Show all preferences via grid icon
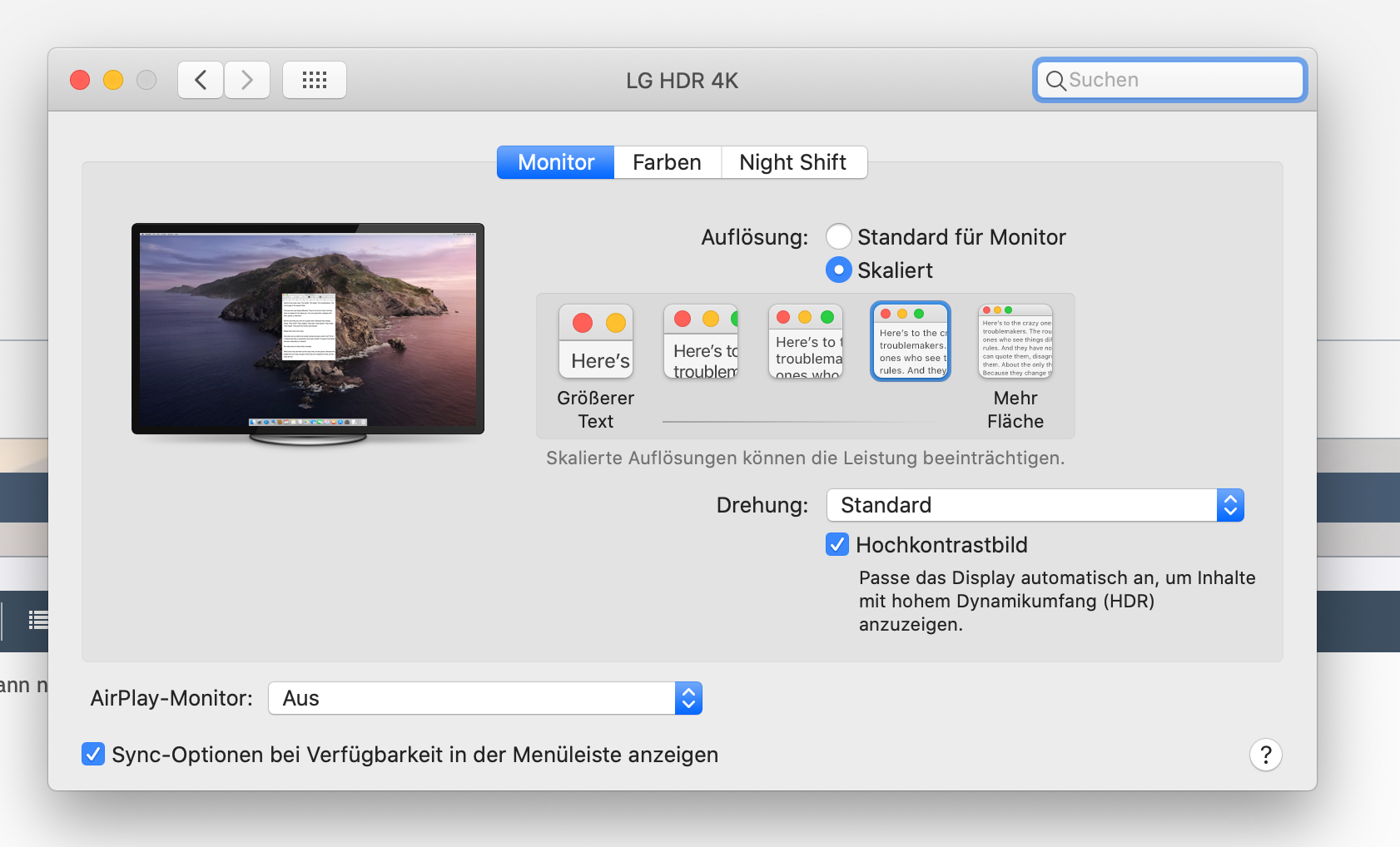This screenshot has width=1400, height=847. [315, 80]
